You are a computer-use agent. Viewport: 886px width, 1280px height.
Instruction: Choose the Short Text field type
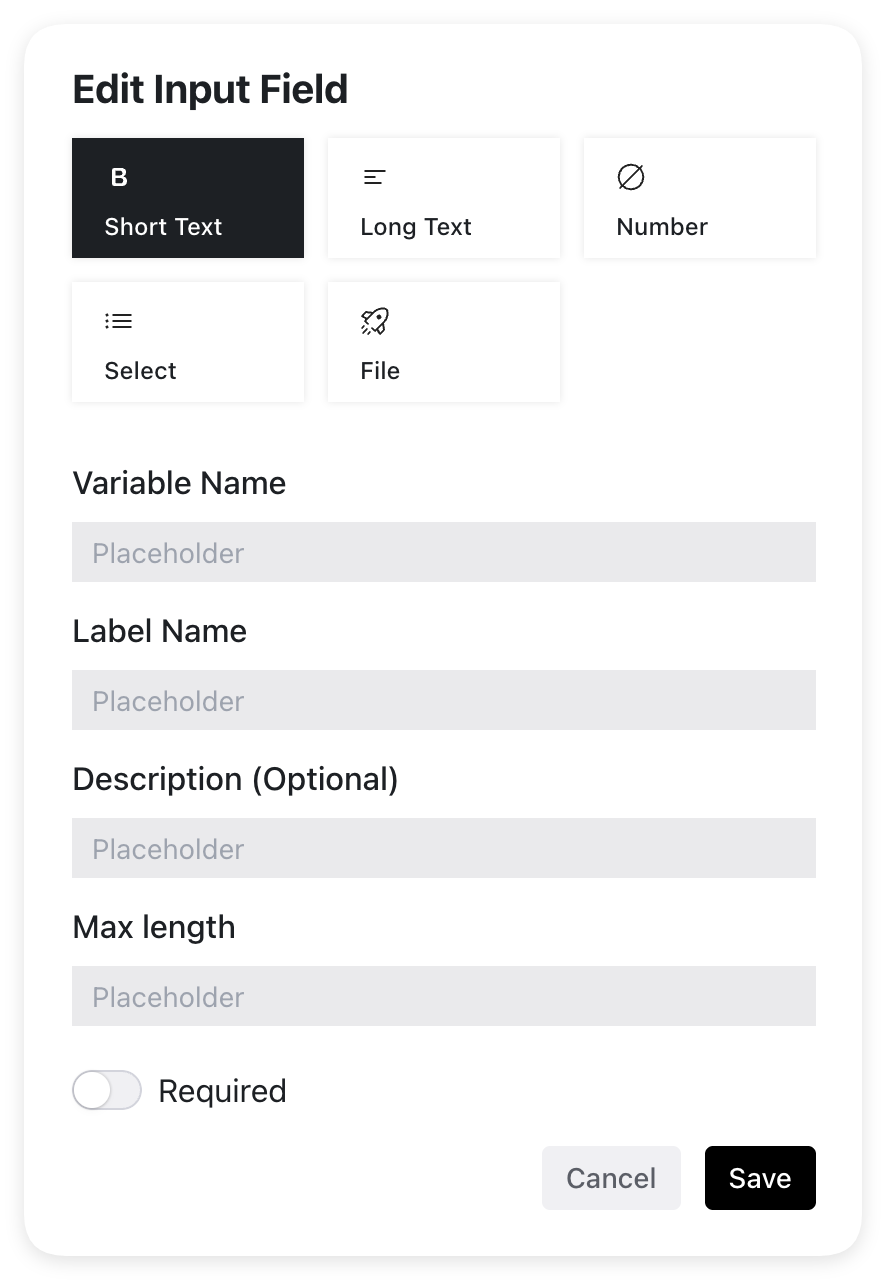click(x=188, y=198)
